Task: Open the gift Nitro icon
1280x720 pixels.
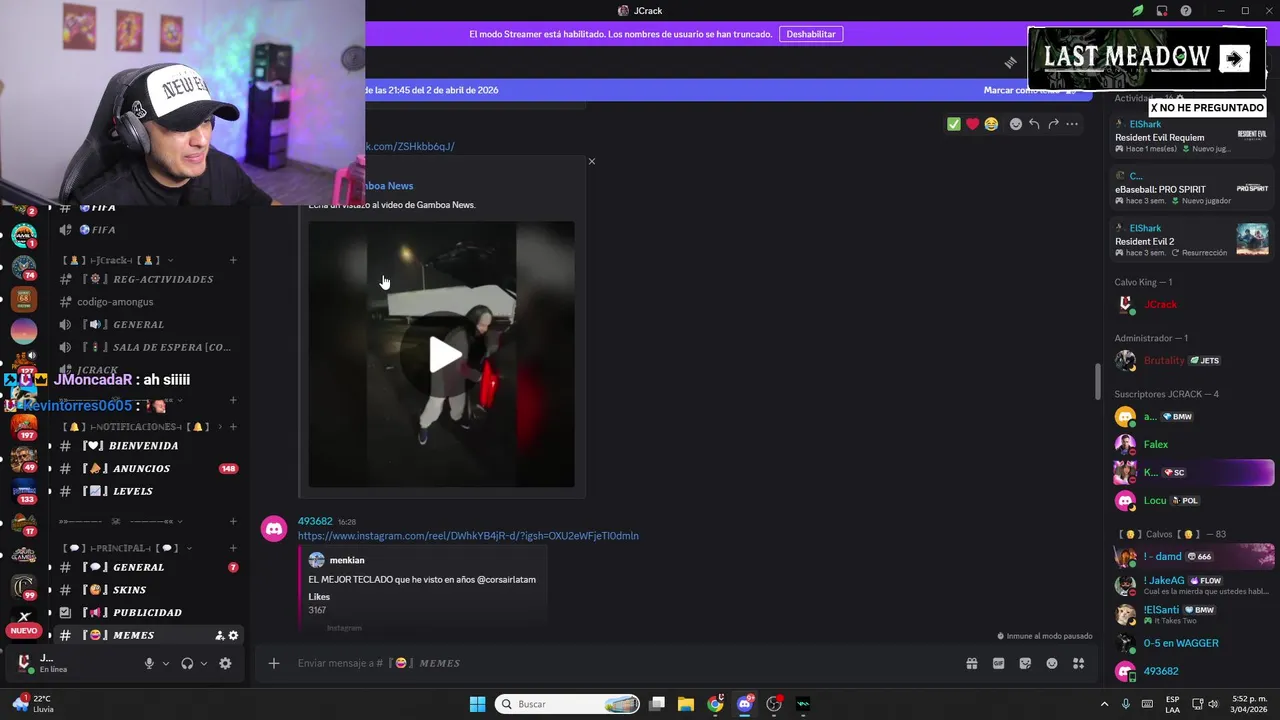Action: (971, 663)
